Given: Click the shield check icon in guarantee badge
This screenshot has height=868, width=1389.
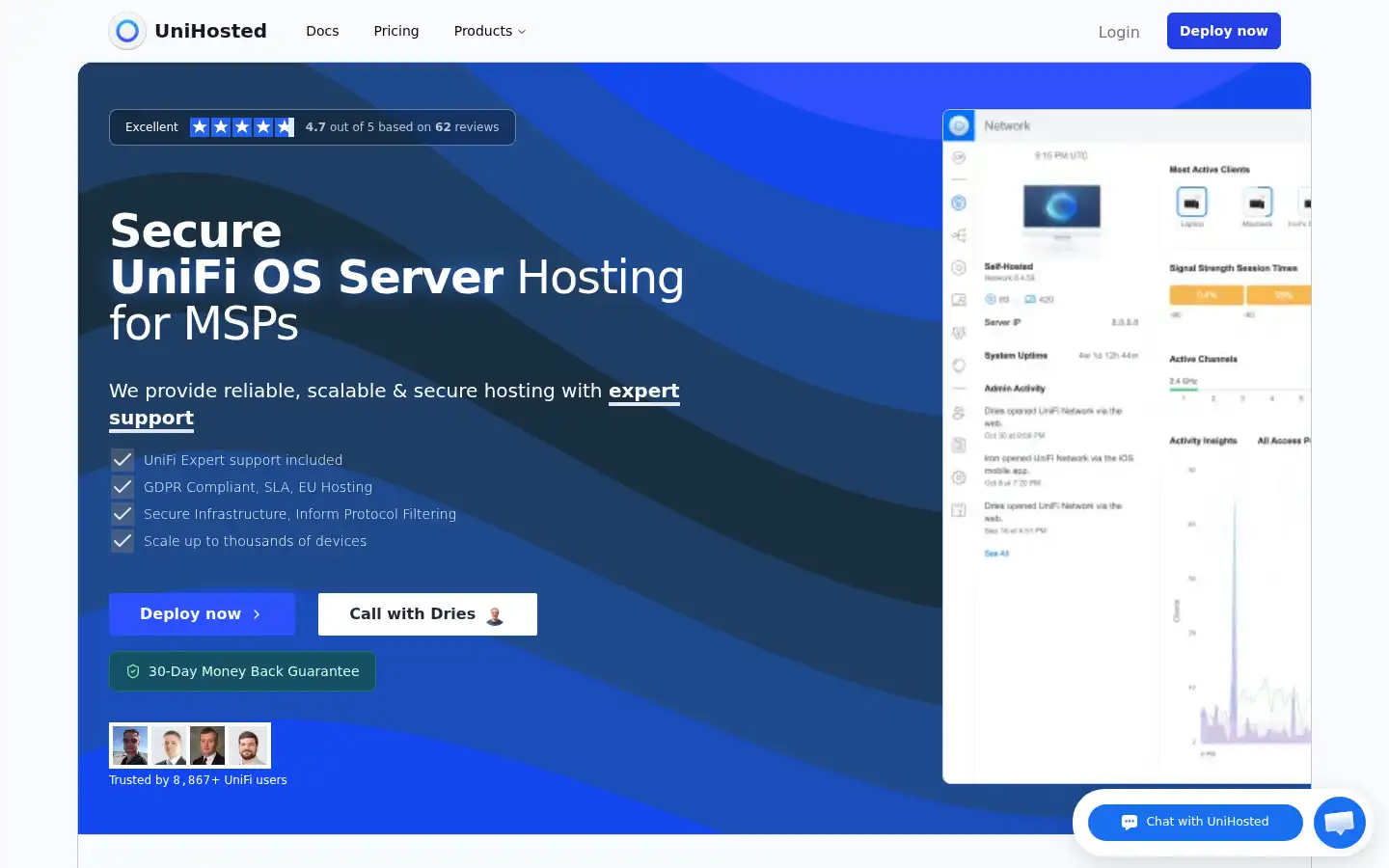Looking at the screenshot, I should (133, 671).
